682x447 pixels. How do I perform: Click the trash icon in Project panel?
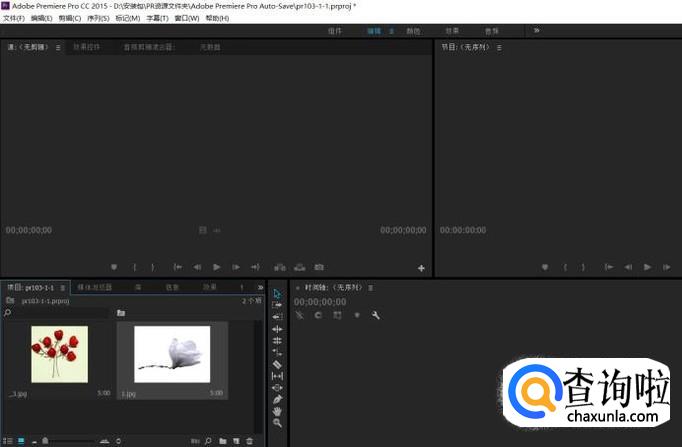coord(250,440)
